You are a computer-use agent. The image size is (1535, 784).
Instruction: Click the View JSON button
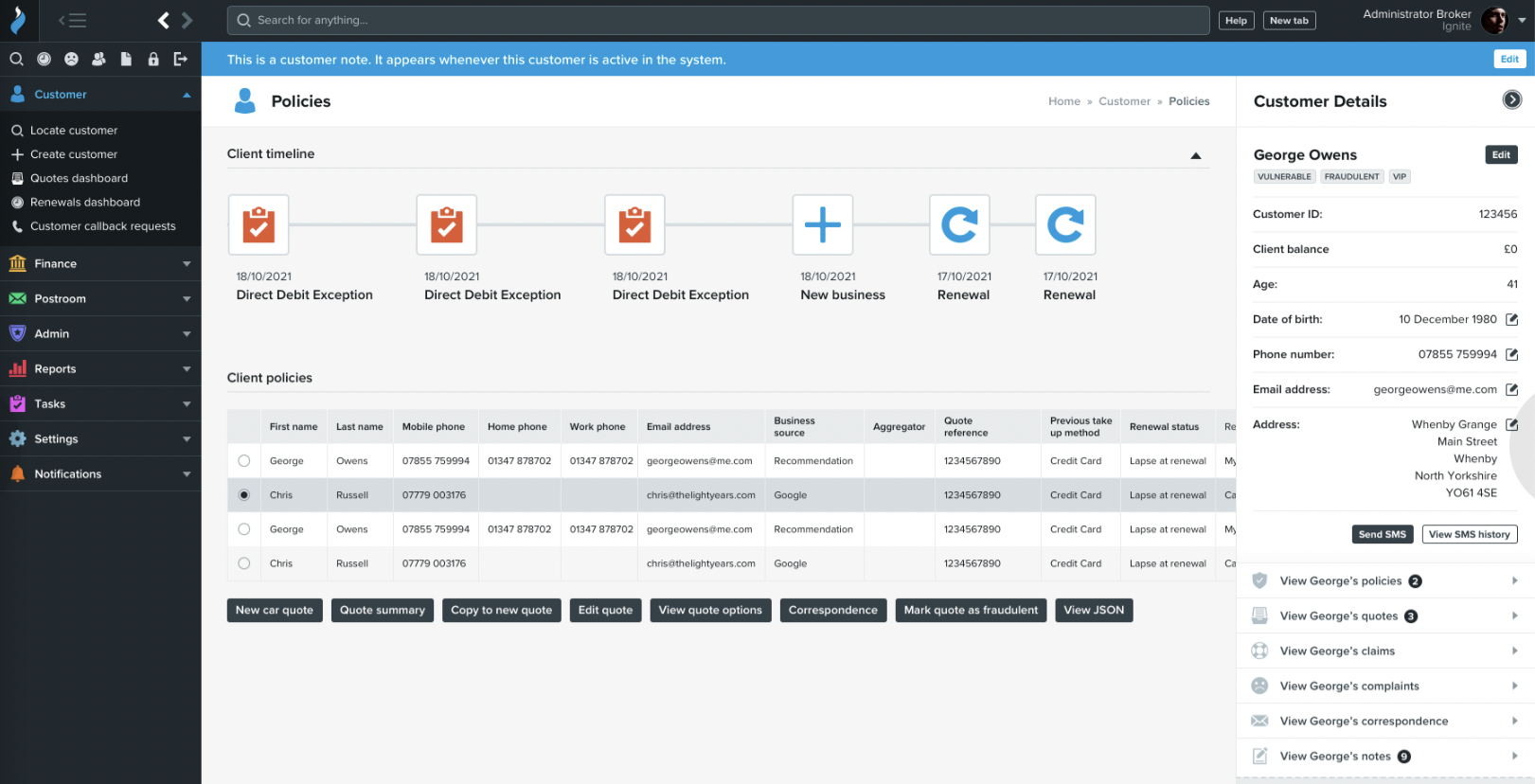pos(1094,611)
